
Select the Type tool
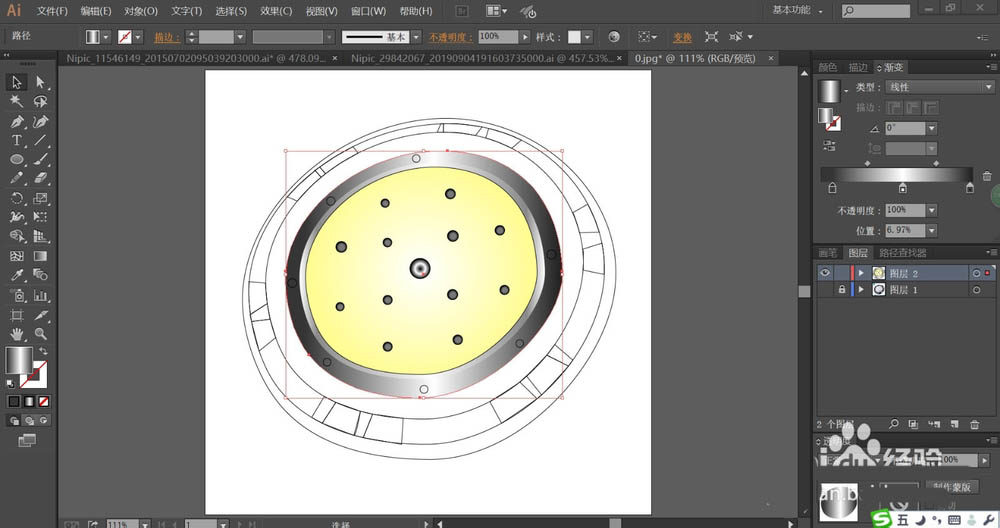pos(17,140)
